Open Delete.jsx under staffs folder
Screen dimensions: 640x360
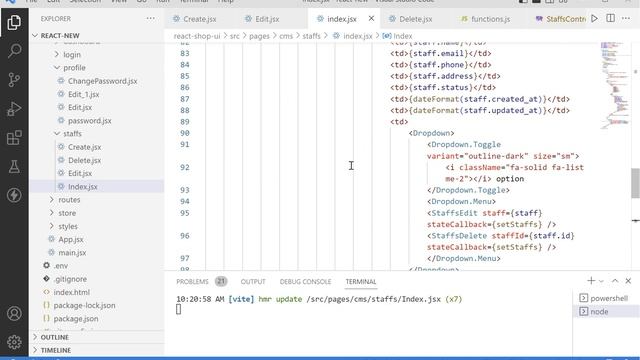tap(97, 160)
